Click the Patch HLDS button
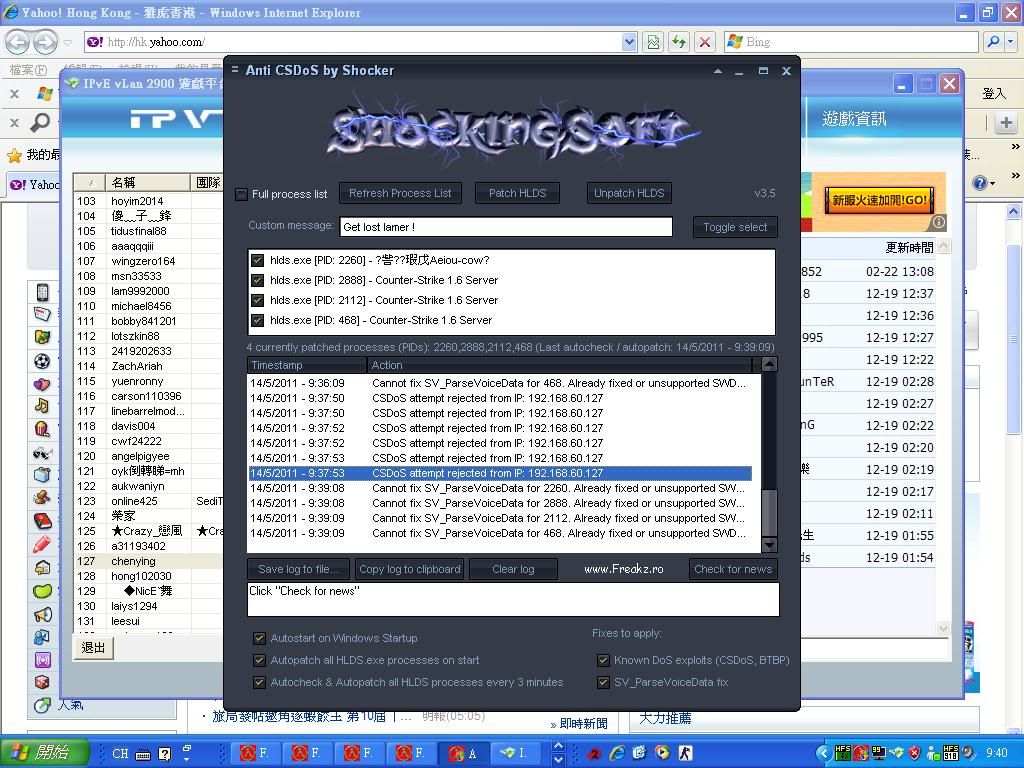This screenshot has width=1024, height=768. (x=517, y=193)
